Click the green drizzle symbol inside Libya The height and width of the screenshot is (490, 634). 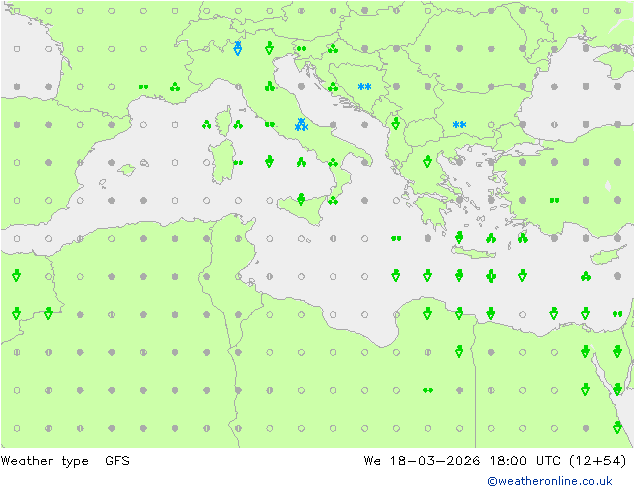pos(428,390)
